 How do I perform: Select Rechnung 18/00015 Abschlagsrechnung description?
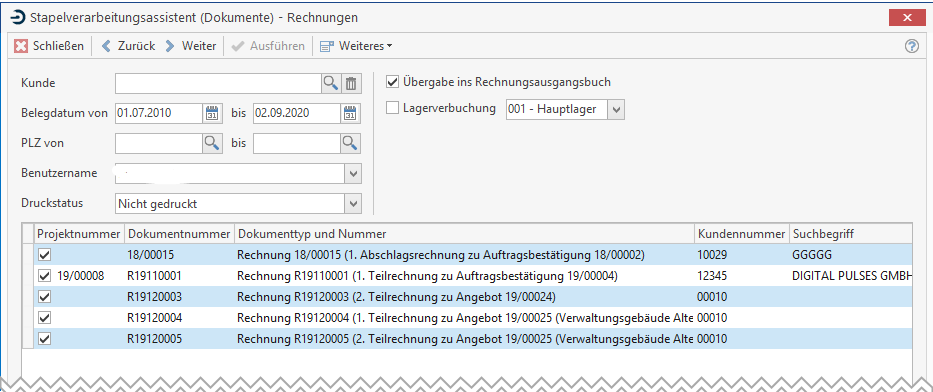pos(442,255)
